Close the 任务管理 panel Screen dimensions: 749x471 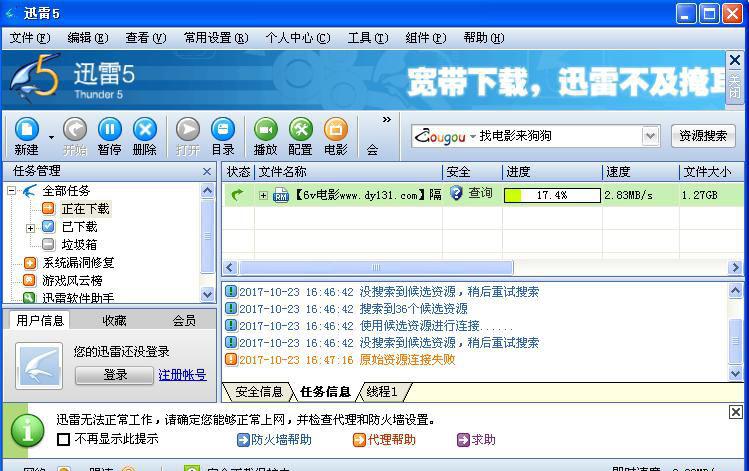point(207,171)
